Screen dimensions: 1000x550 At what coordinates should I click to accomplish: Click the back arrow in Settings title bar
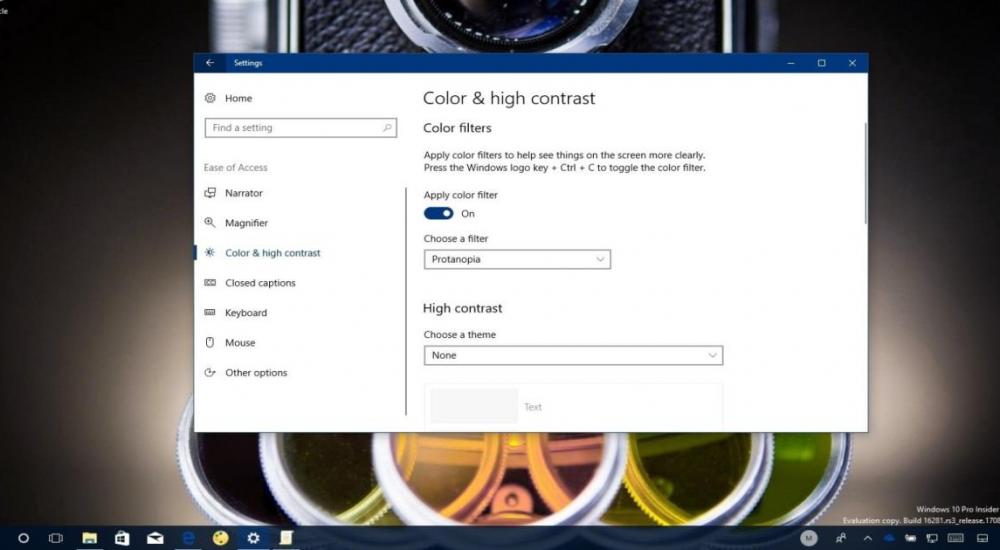click(x=210, y=63)
